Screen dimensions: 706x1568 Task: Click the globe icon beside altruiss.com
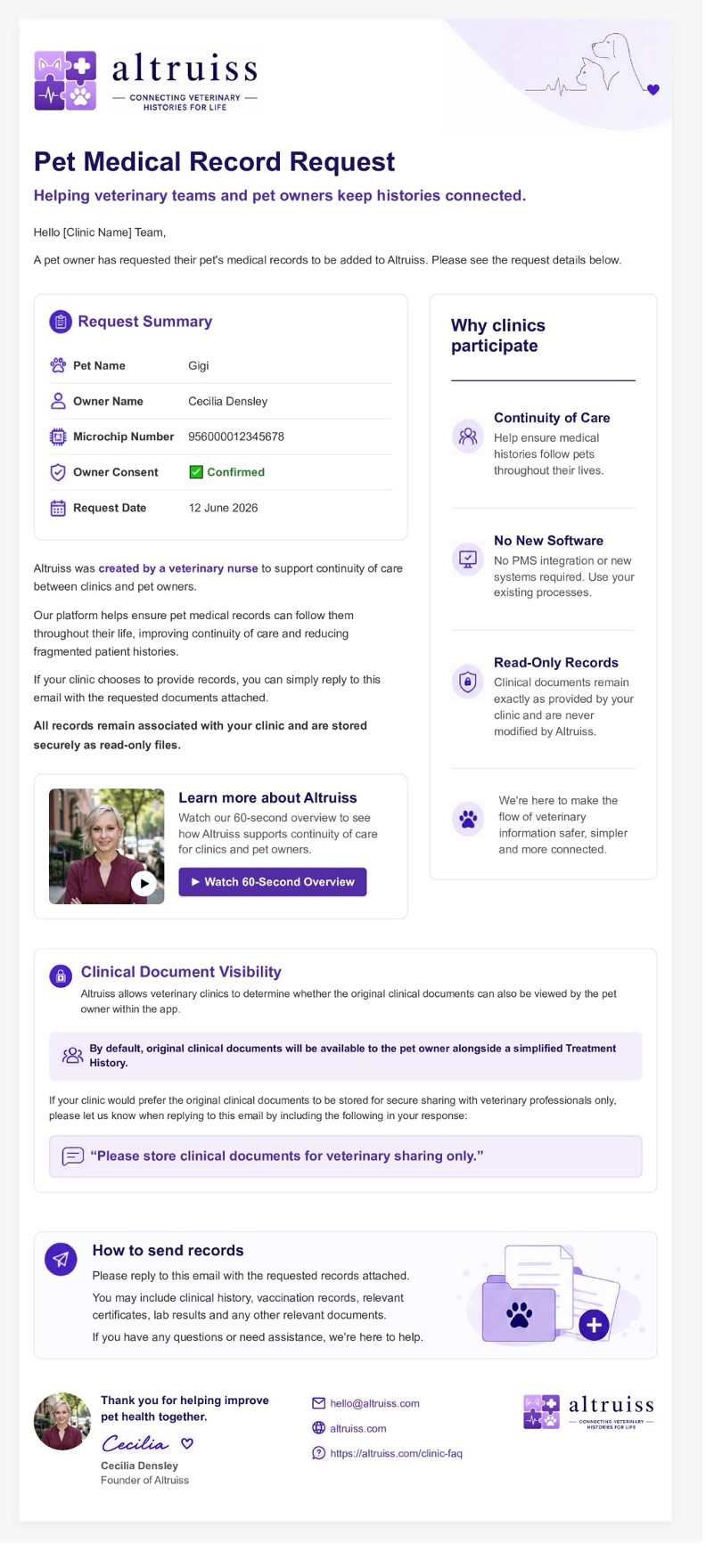coord(318,1428)
